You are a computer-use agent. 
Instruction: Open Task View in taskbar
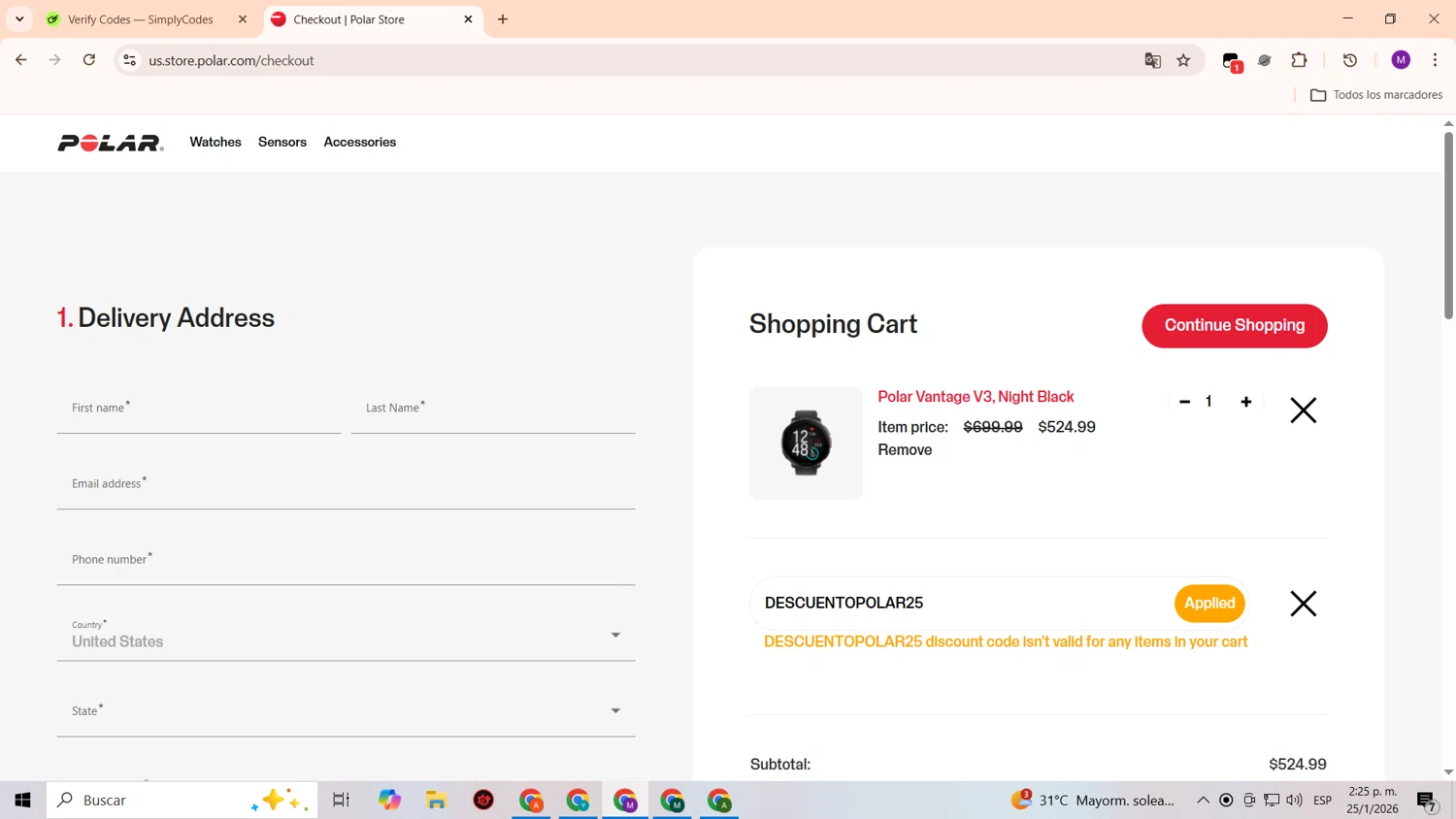(x=341, y=801)
